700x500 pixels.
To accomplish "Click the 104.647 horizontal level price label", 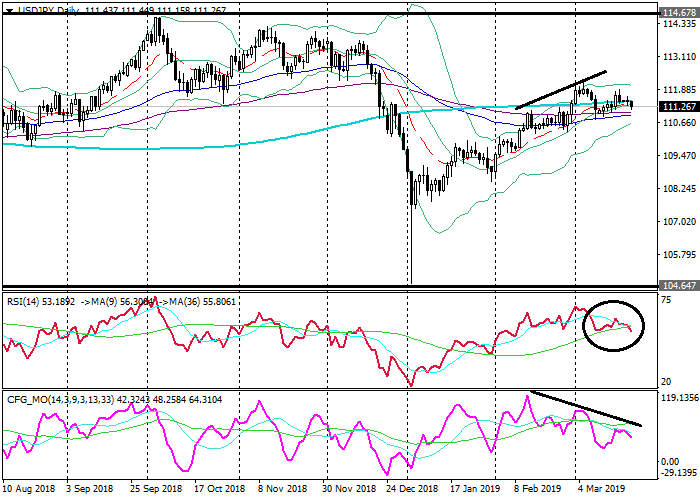I will [679, 286].
